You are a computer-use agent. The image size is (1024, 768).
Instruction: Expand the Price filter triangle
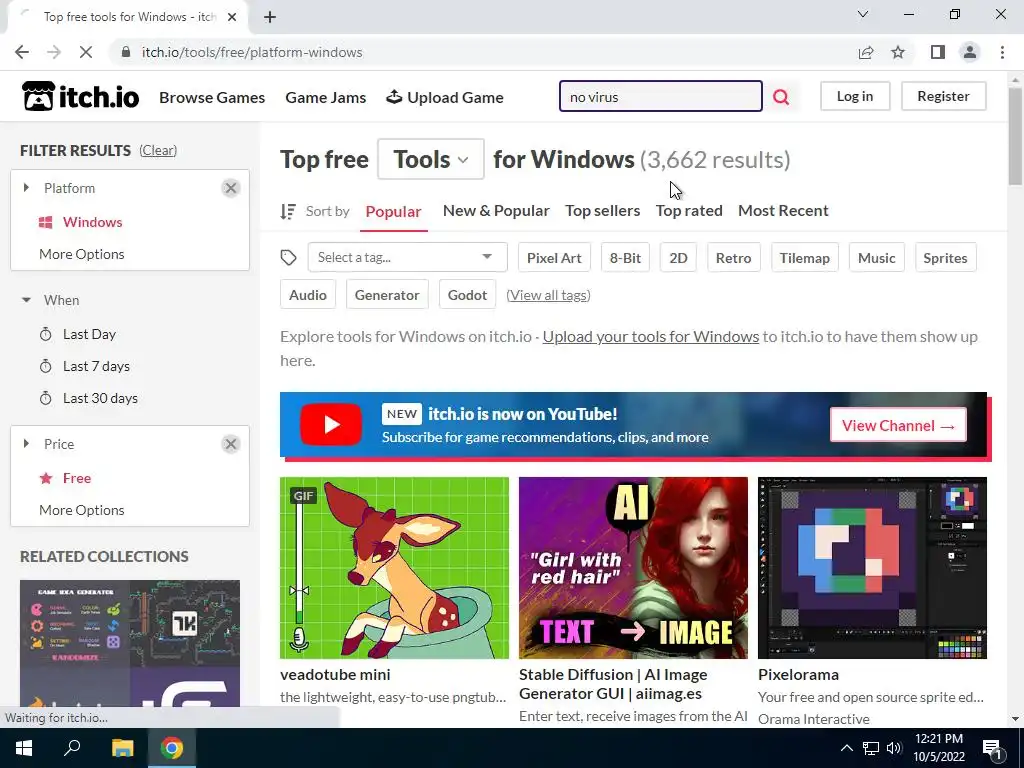pos(26,444)
